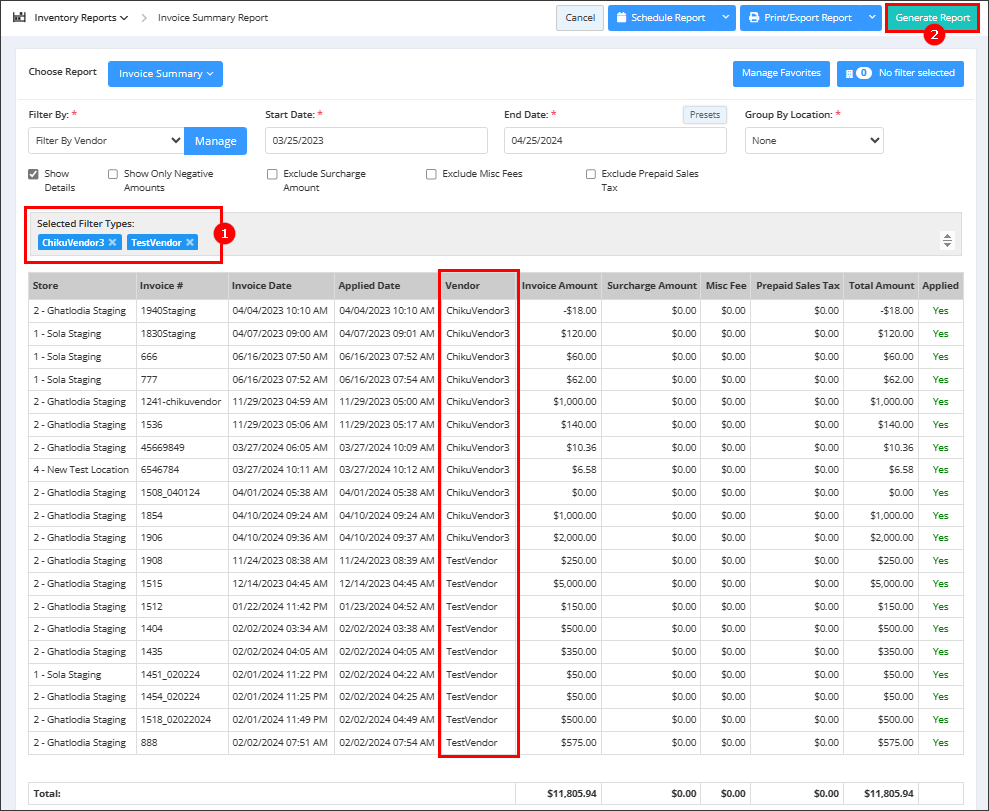Open the Schedule Report dropdown arrow
Viewport: 989px width, 811px height.
725,18
